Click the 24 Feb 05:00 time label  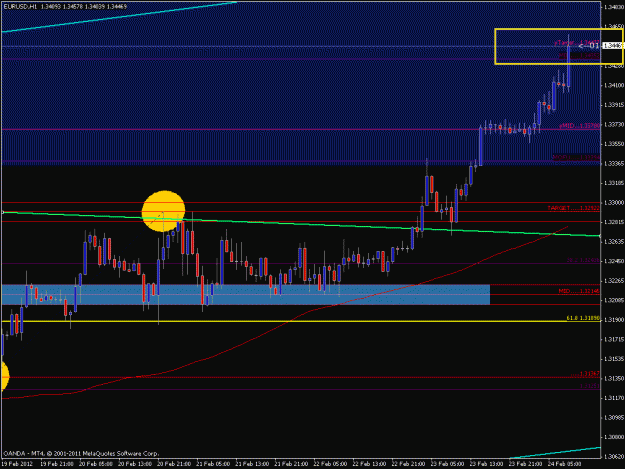565,464
